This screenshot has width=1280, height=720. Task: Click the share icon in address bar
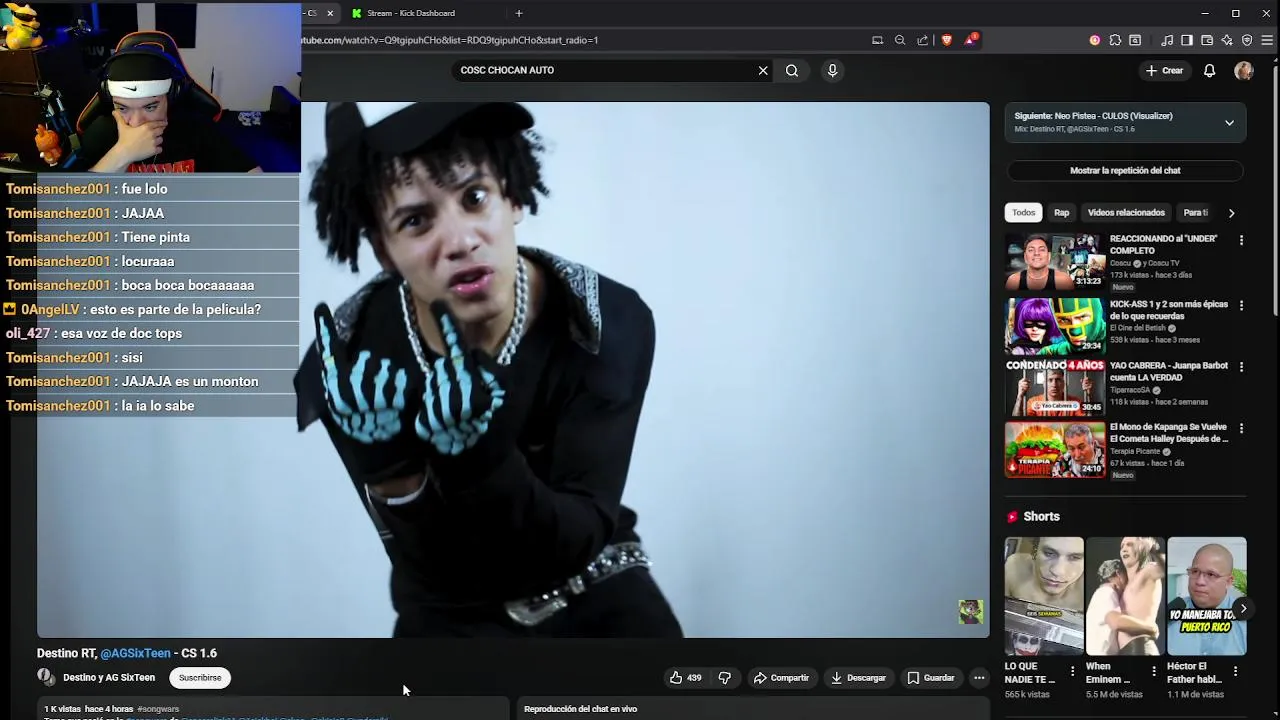922,40
